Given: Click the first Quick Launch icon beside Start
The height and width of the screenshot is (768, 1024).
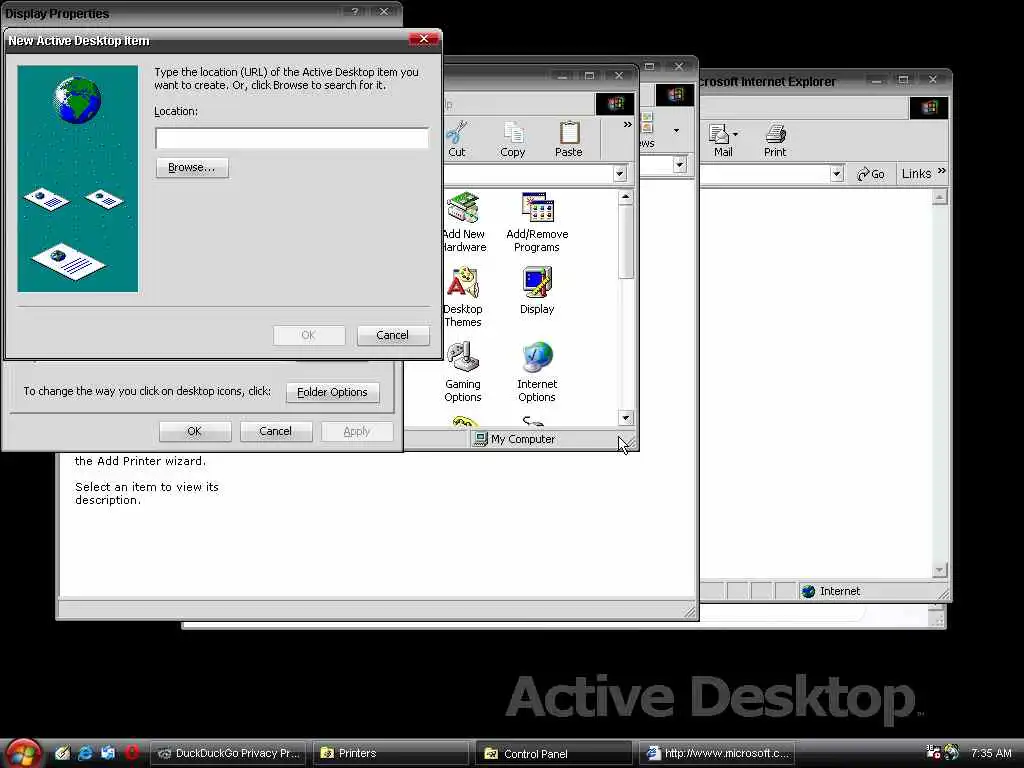Looking at the screenshot, I should tap(62, 753).
